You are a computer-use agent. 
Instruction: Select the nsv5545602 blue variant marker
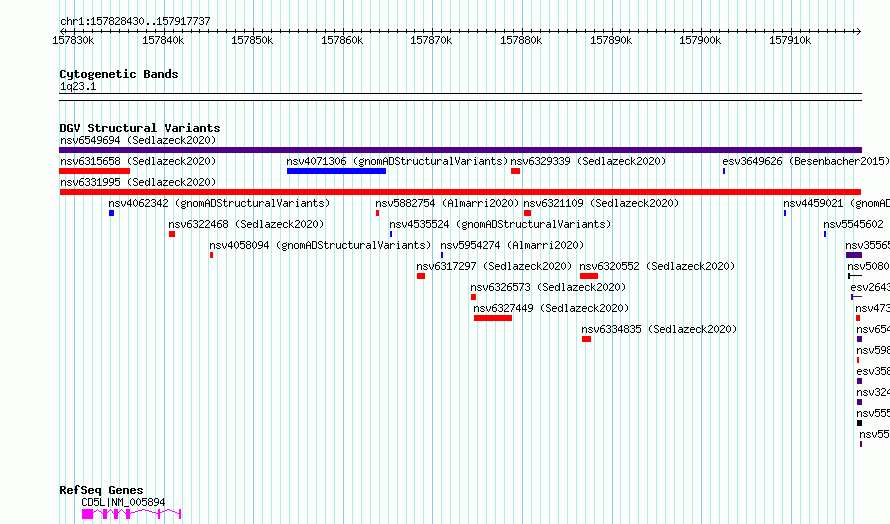tap(825, 234)
